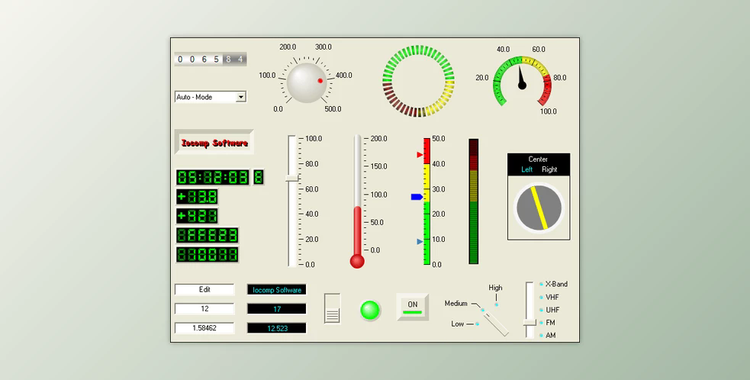Viewport: 750px width, 380px height.
Task: Click the vertical slider thumb near 70
Action: [292, 179]
